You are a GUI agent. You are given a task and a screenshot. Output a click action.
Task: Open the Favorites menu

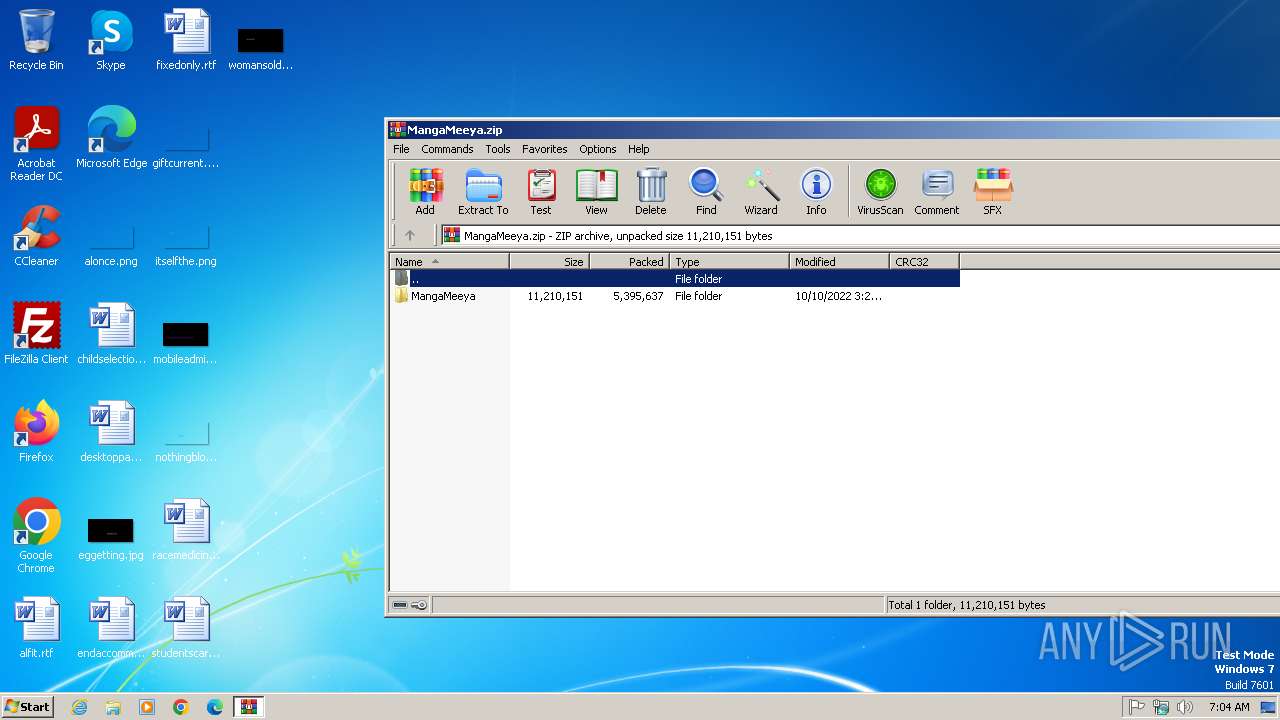(545, 149)
